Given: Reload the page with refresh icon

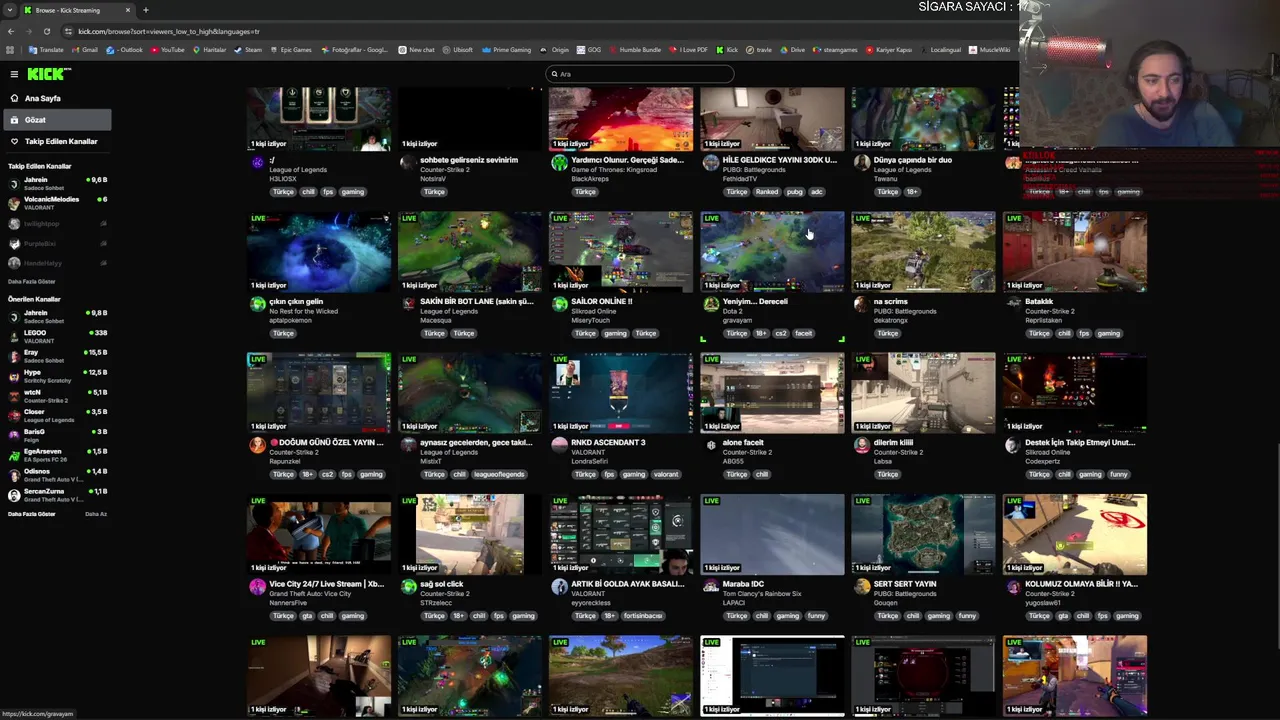Looking at the screenshot, I should coord(46,31).
